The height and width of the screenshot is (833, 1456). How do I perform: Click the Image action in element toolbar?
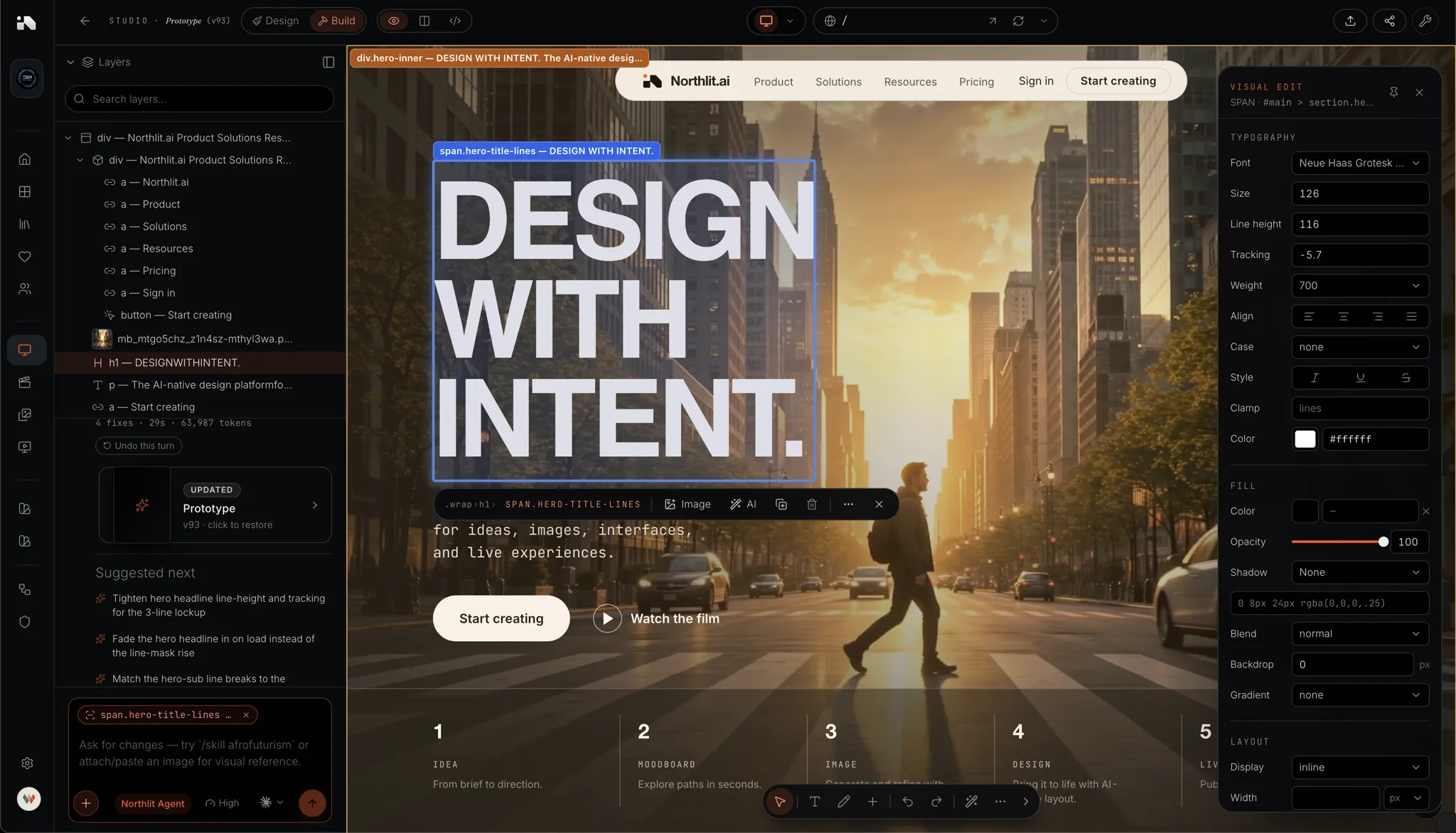pyautogui.click(x=687, y=504)
